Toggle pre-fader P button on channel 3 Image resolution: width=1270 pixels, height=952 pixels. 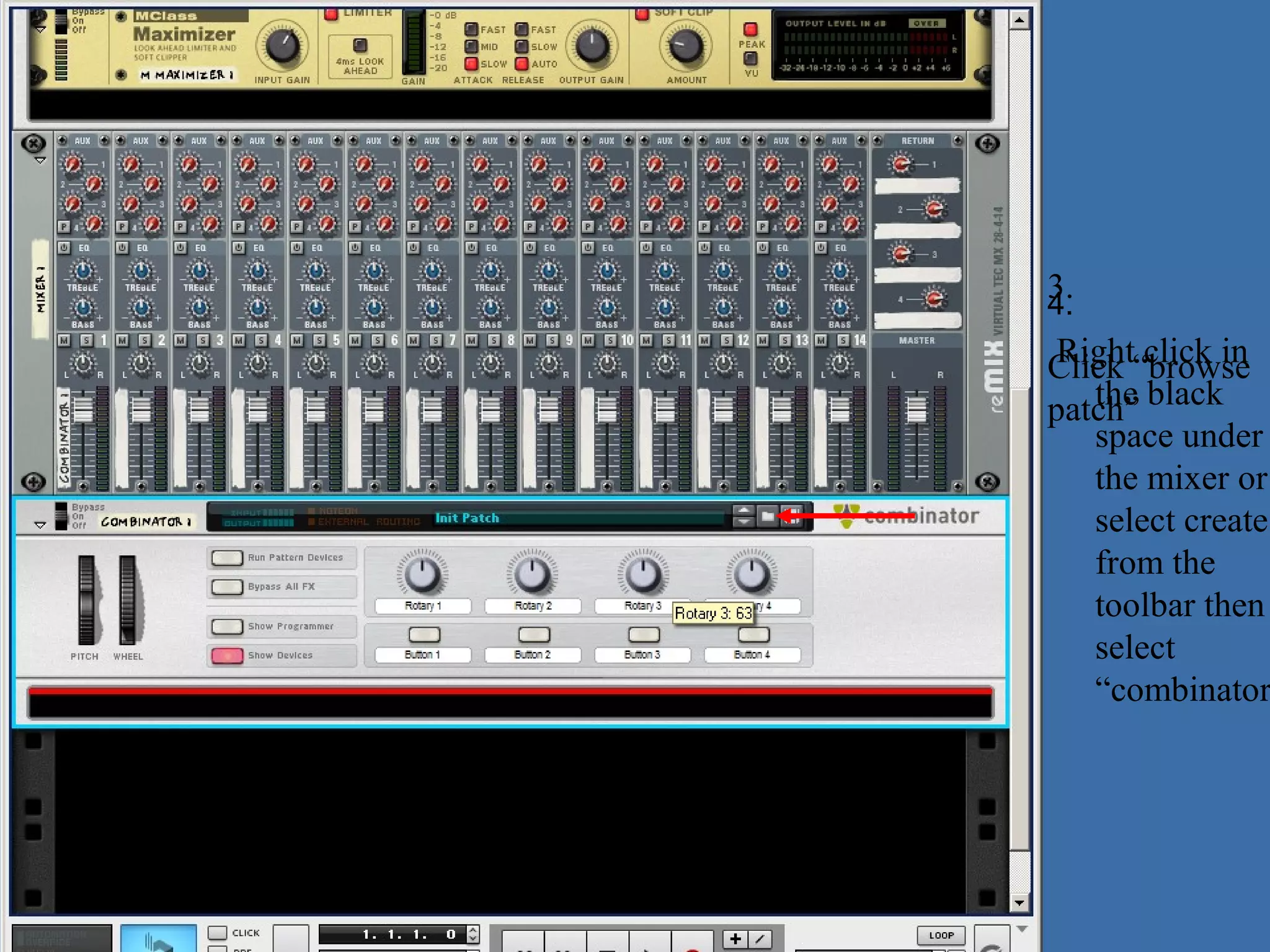[x=180, y=227]
